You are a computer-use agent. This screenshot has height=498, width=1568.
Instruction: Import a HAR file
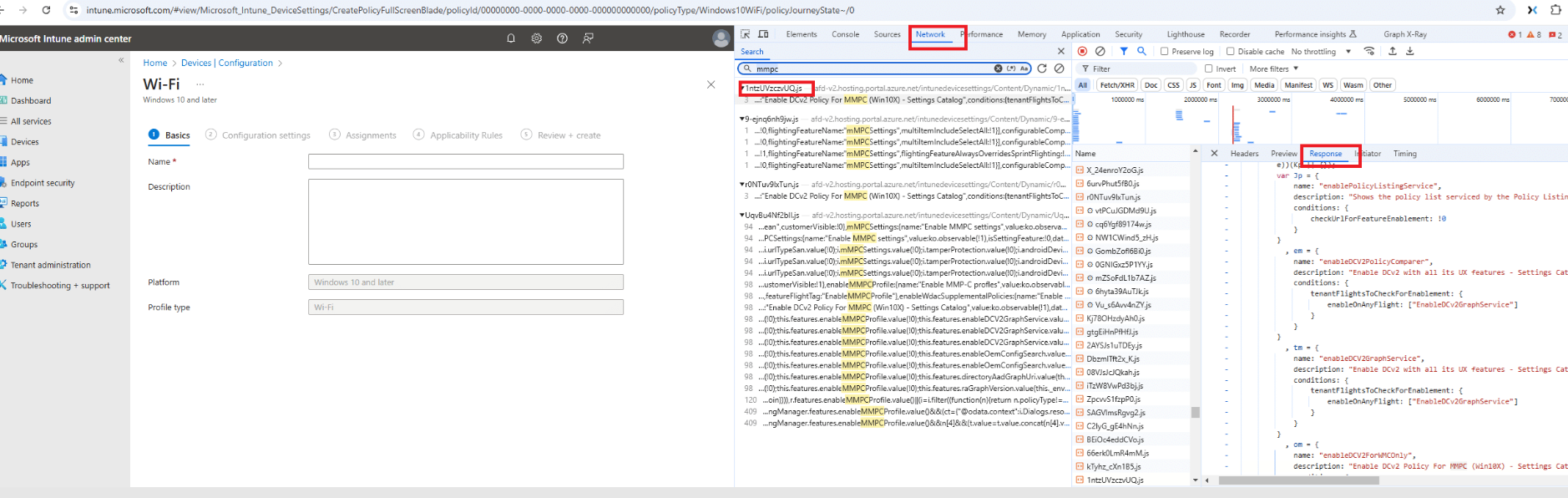[x=1393, y=52]
